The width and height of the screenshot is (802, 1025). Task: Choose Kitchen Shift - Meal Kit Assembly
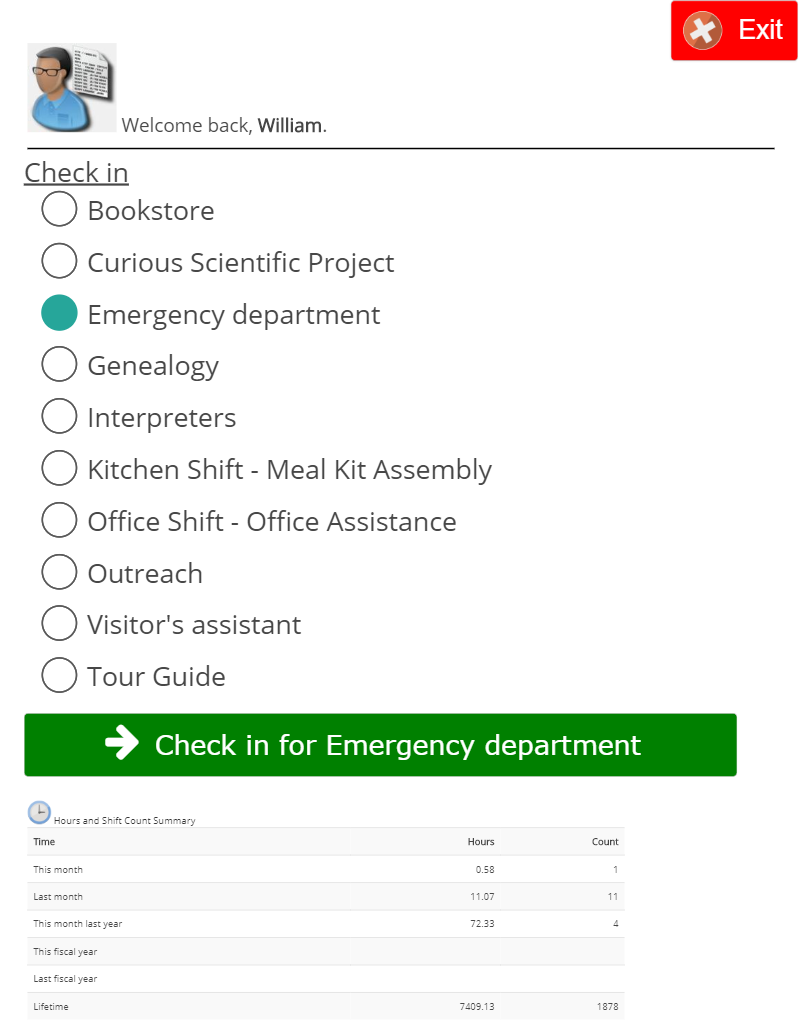(x=59, y=469)
